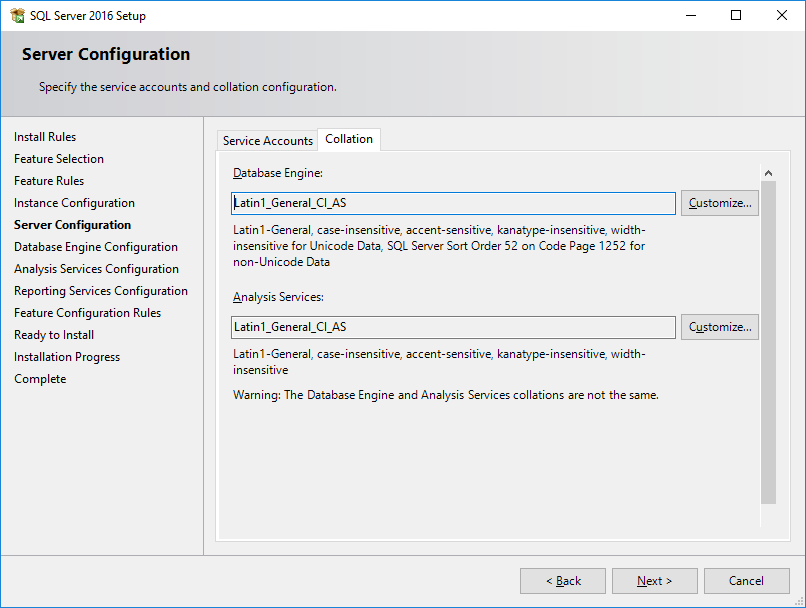
Task: Minimize the SQL Server 2016 Setup window
Action: tap(691, 15)
